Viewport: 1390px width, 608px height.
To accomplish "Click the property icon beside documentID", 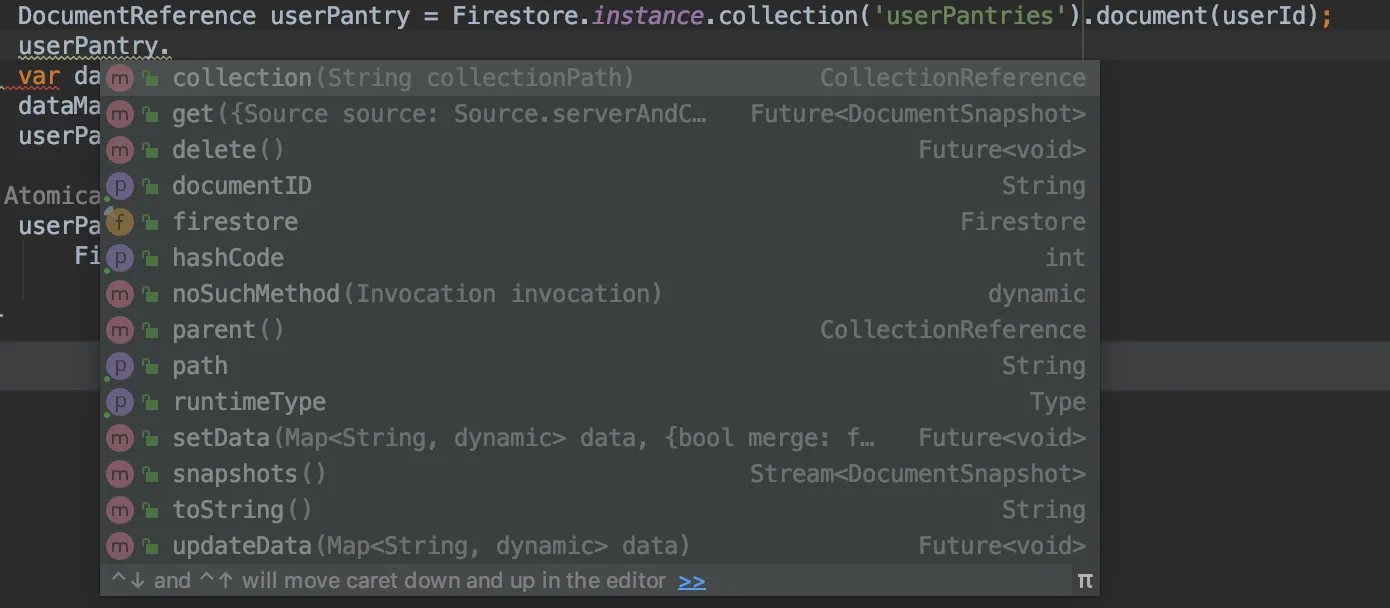I will (120, 186).
